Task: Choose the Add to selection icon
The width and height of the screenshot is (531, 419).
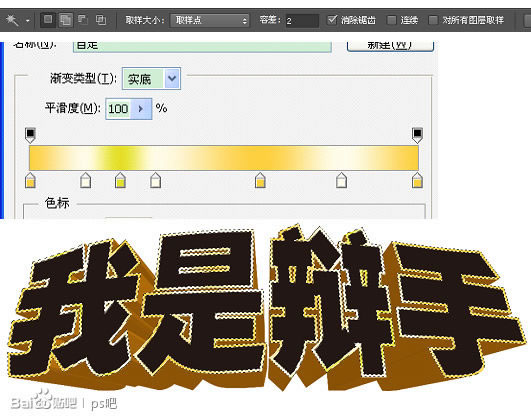Action: pyautogui.click(x=66, y=20)
